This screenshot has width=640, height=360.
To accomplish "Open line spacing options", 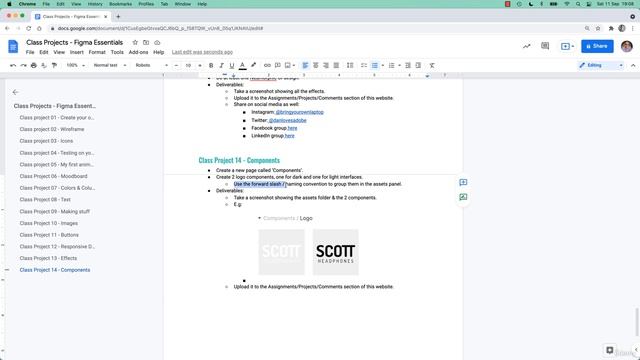I will (x=350, y=65).
